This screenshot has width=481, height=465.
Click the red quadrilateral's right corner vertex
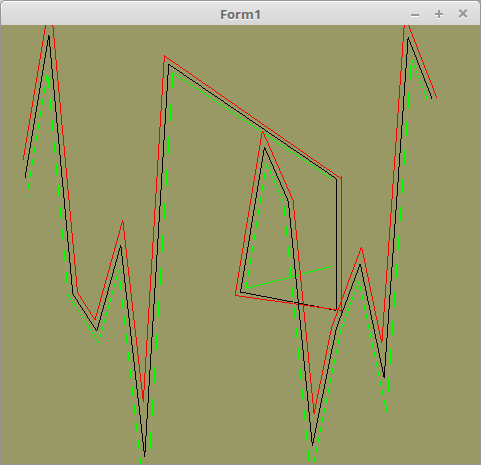pos(341,177)
